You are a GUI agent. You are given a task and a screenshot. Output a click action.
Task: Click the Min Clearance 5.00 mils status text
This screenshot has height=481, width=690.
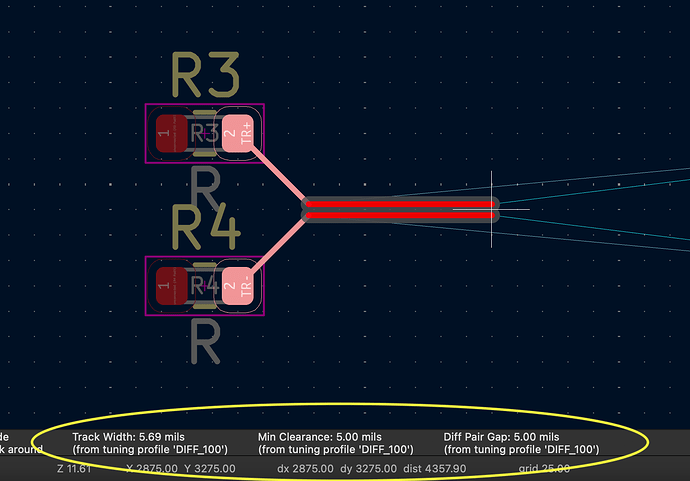pos(320,437)
